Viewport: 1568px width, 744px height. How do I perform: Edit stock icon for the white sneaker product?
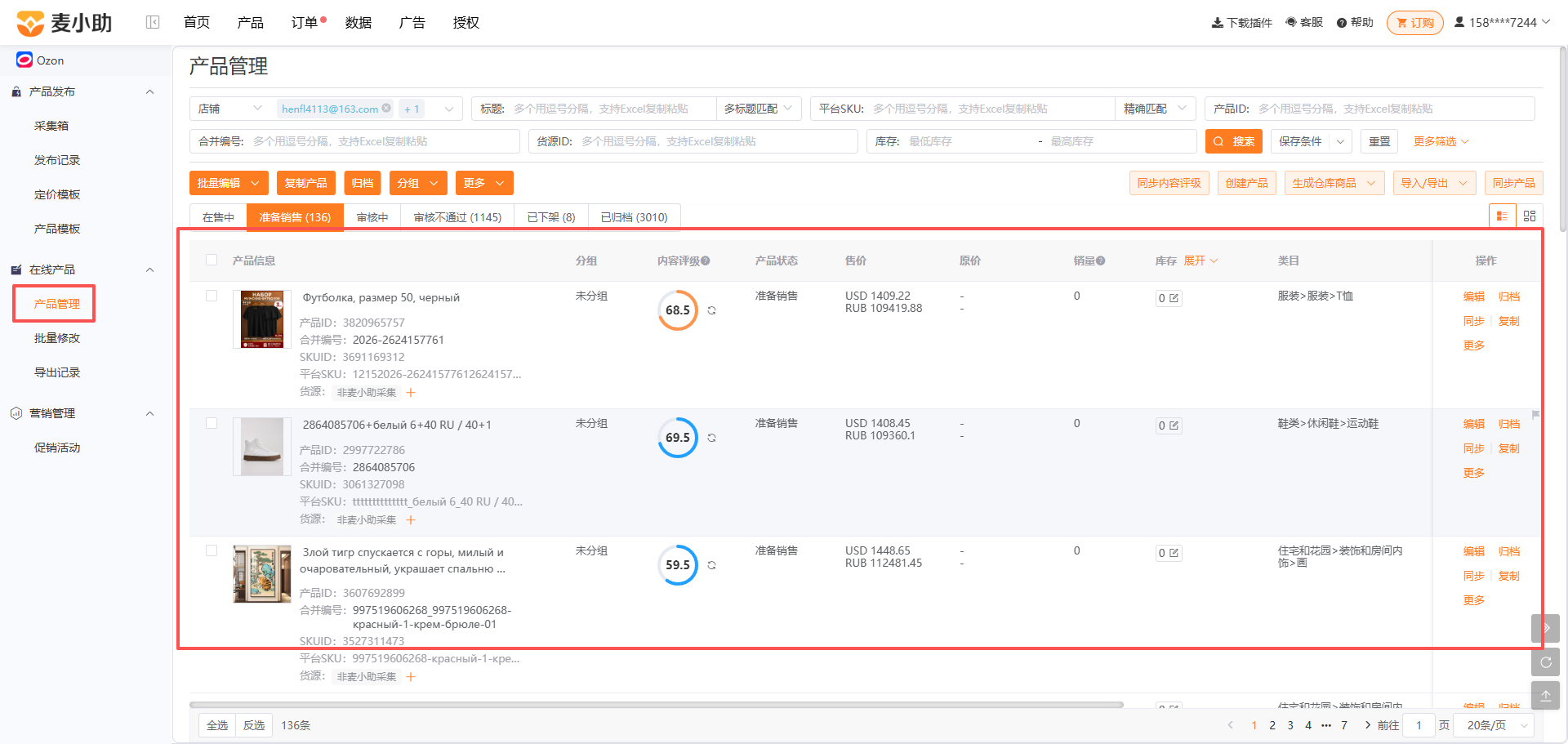coord(1174,425)
